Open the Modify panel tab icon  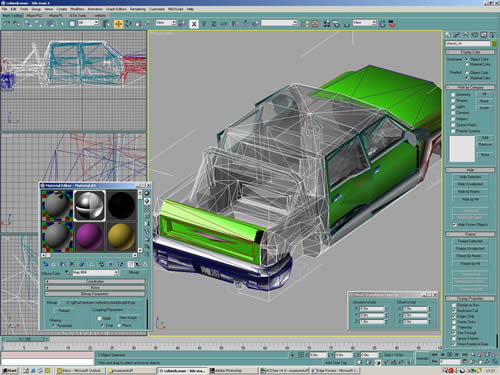tap(457, 35)
